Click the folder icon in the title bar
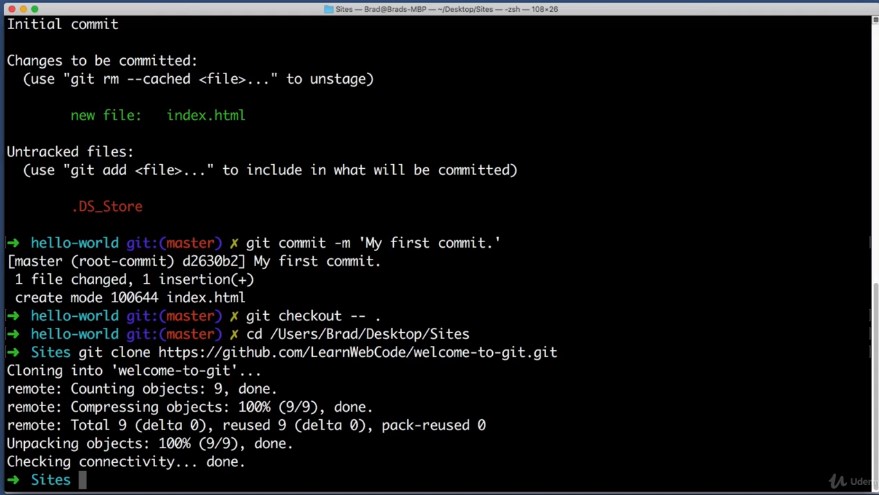The image size is (879, 495). point(329,8)
